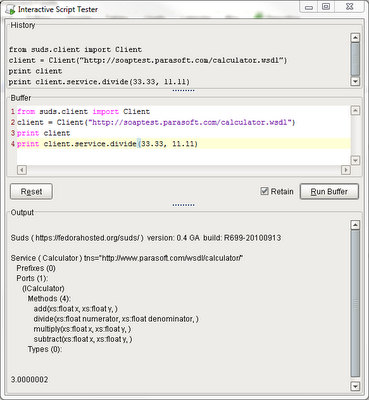Viewport: 369px width, 400px height.
Task: Click the 'add(xs:float x, xs:float y, )' line
Action: coord(76,309)
